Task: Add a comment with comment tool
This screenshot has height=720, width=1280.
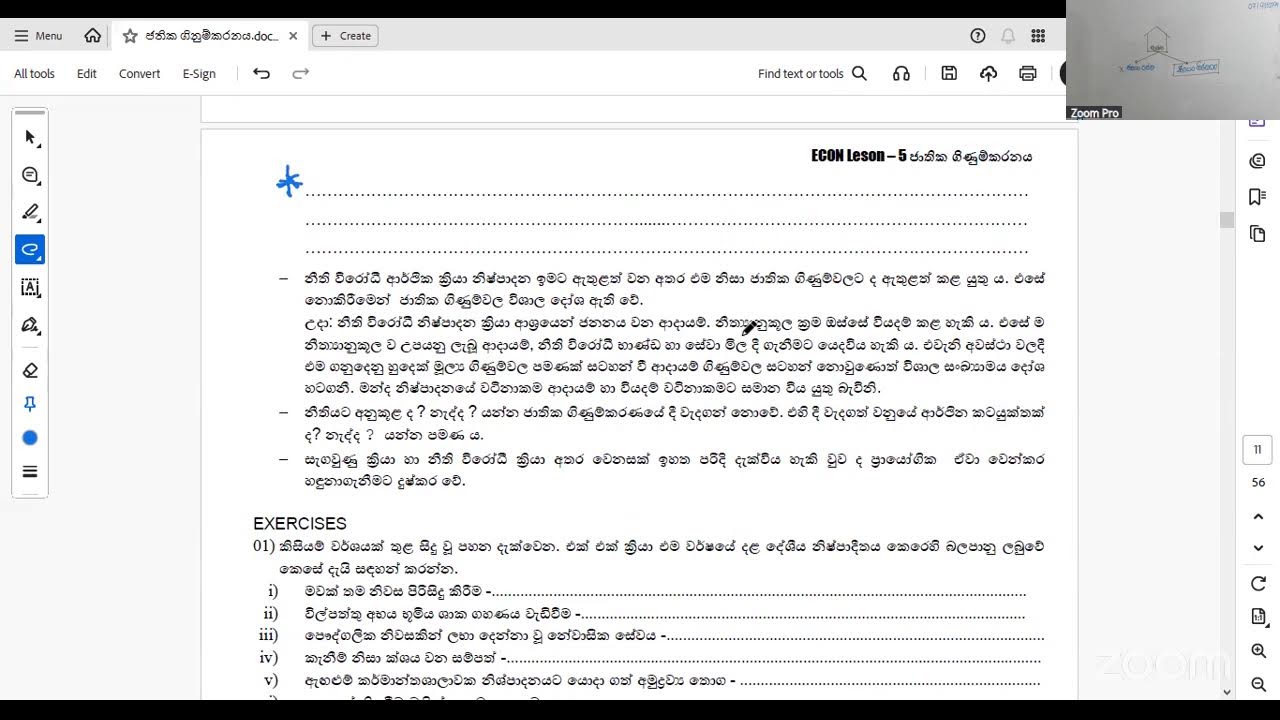Action: (30, 175)
